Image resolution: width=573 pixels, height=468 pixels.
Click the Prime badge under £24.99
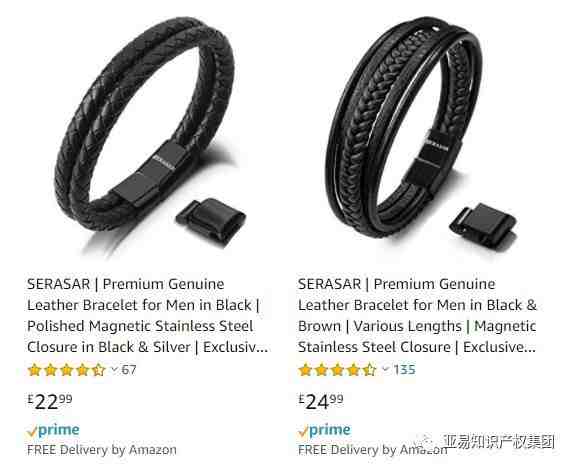click(x=324, y=430)
